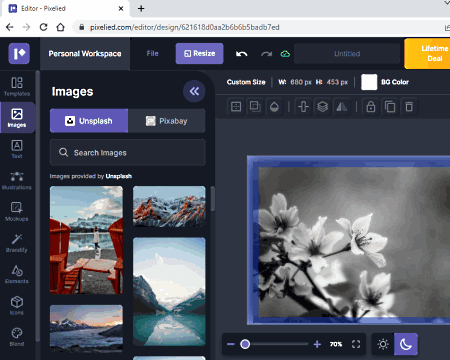Click the fit-to-screen zoom icon
450x360 pixels.
(x=356, y=344)
